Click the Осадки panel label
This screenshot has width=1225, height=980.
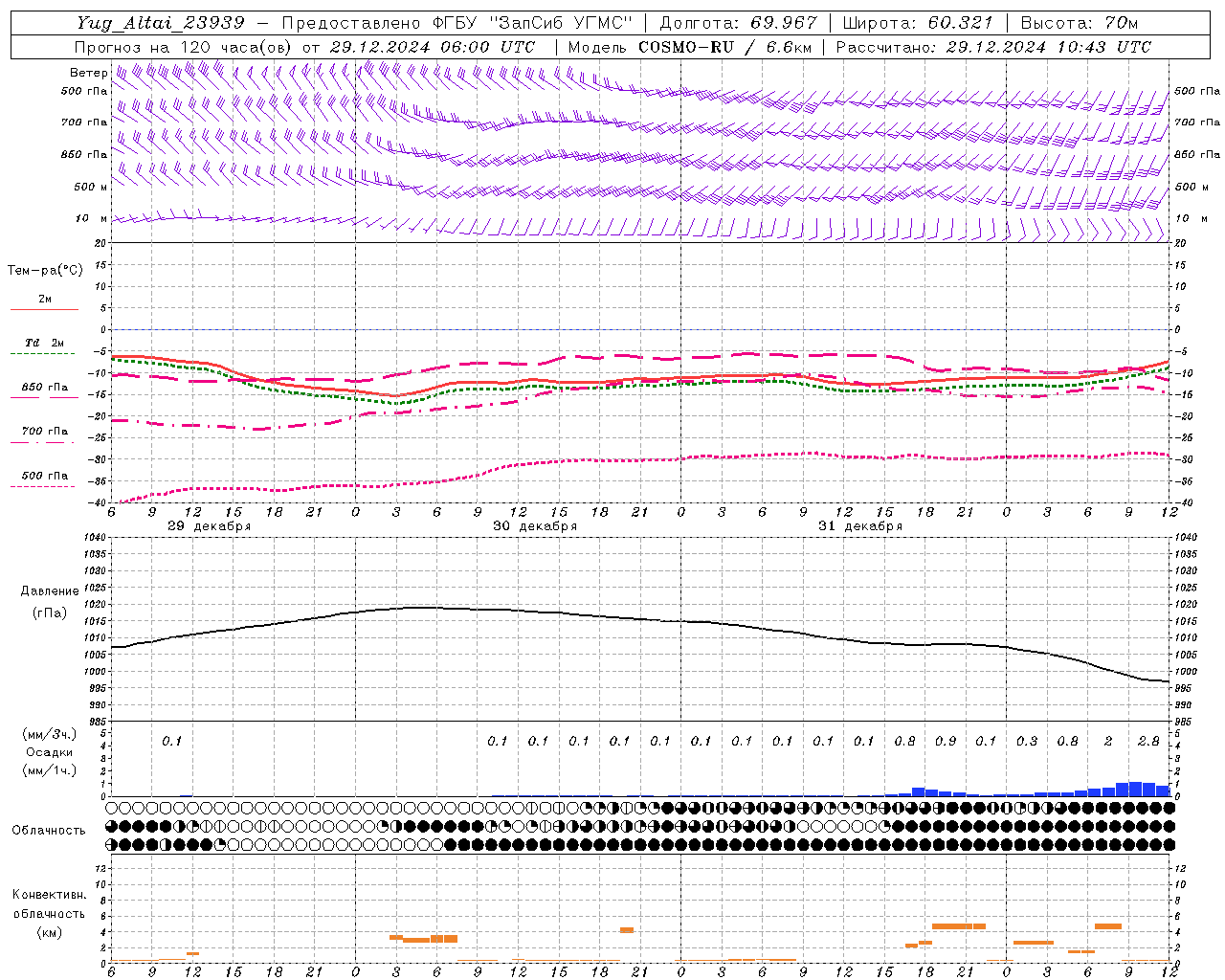tap(50, 752)
